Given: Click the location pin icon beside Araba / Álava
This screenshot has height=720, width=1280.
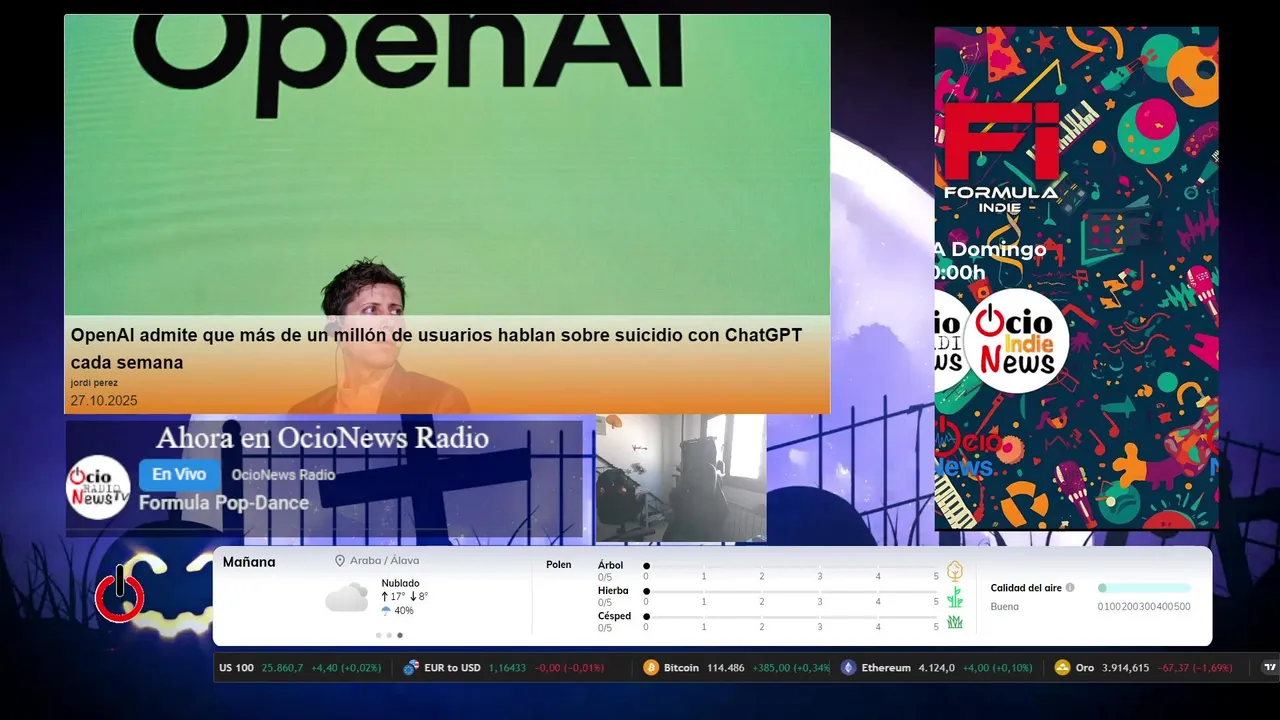Looking at the screenshot, I should point(340,561).
